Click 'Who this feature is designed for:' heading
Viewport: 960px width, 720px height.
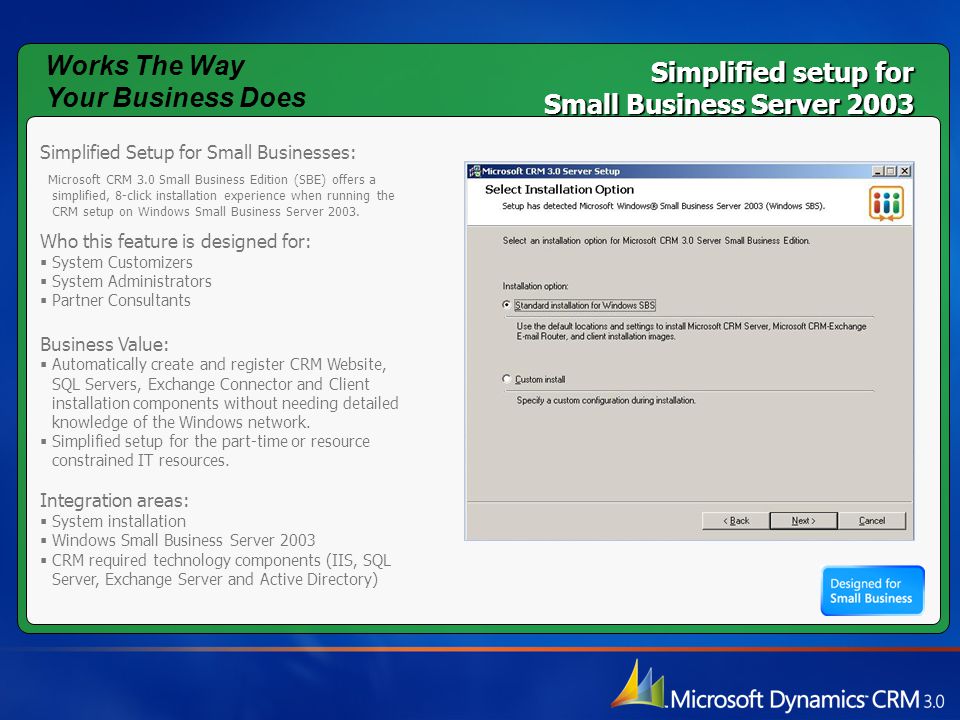(x=175, y=241)
